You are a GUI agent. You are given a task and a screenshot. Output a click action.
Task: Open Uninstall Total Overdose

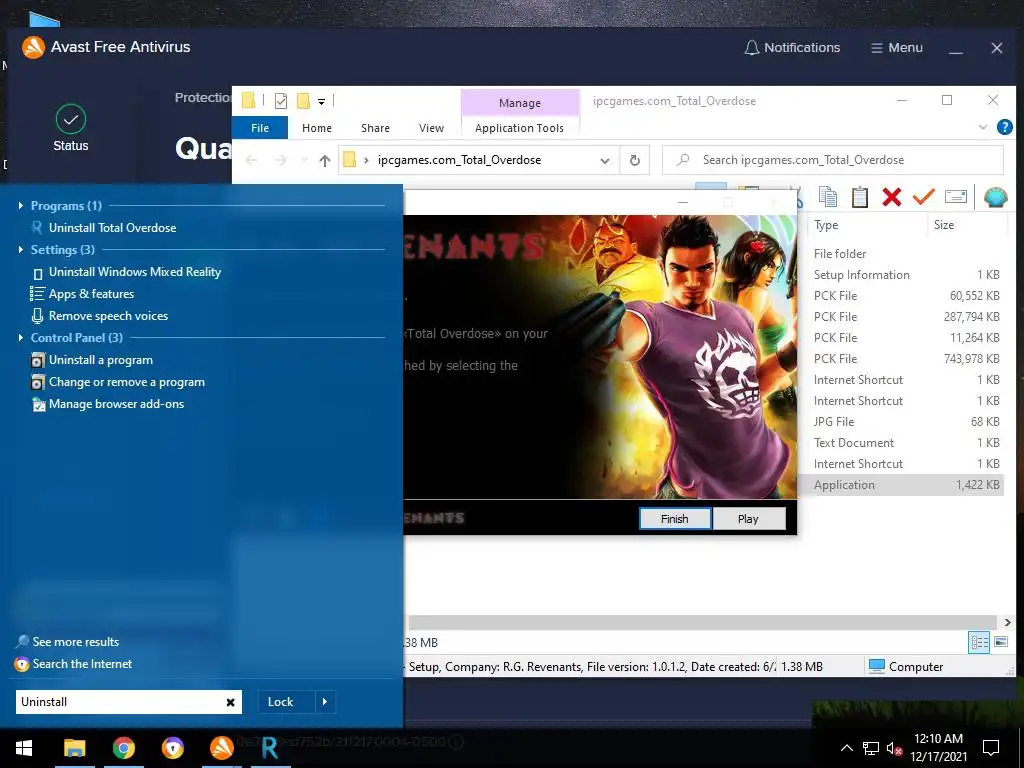[112, 228]
